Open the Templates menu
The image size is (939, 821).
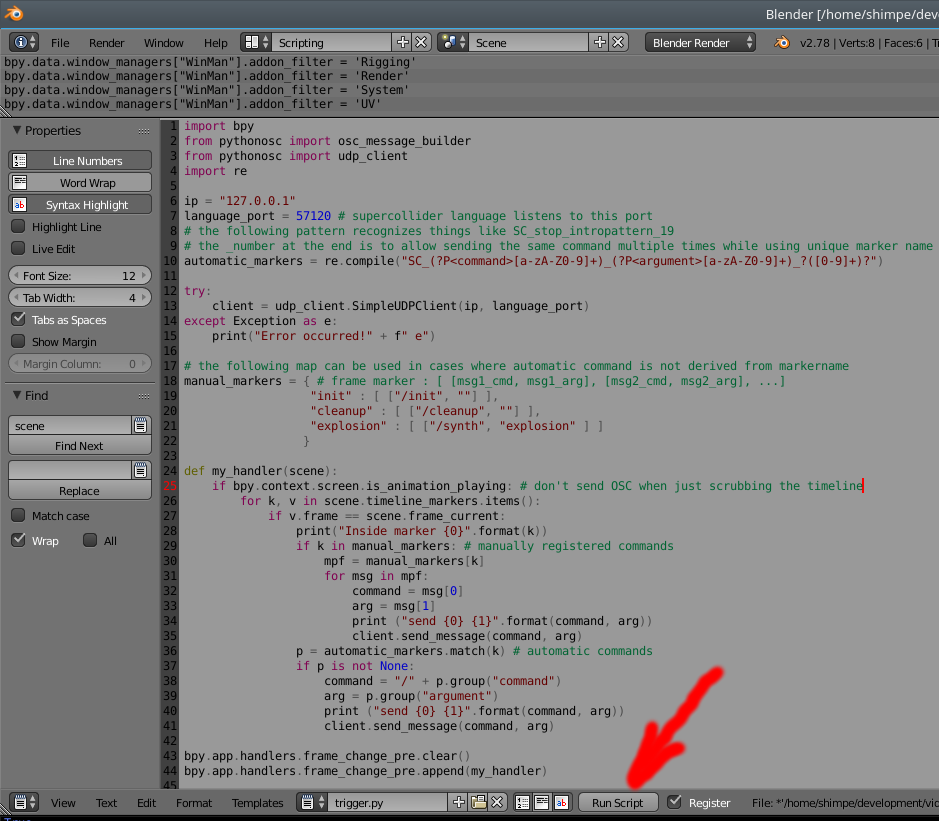click(x=257, y=802)
